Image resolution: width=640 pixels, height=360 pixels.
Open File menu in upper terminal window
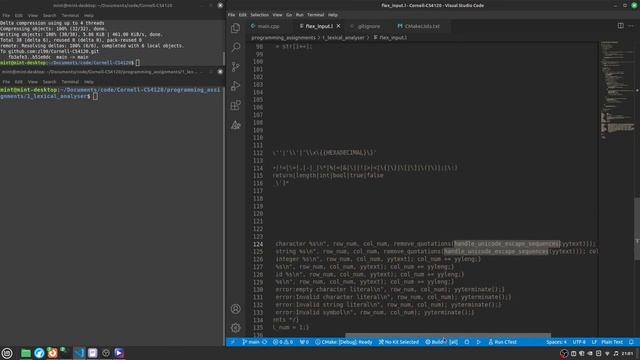[6, 16]
